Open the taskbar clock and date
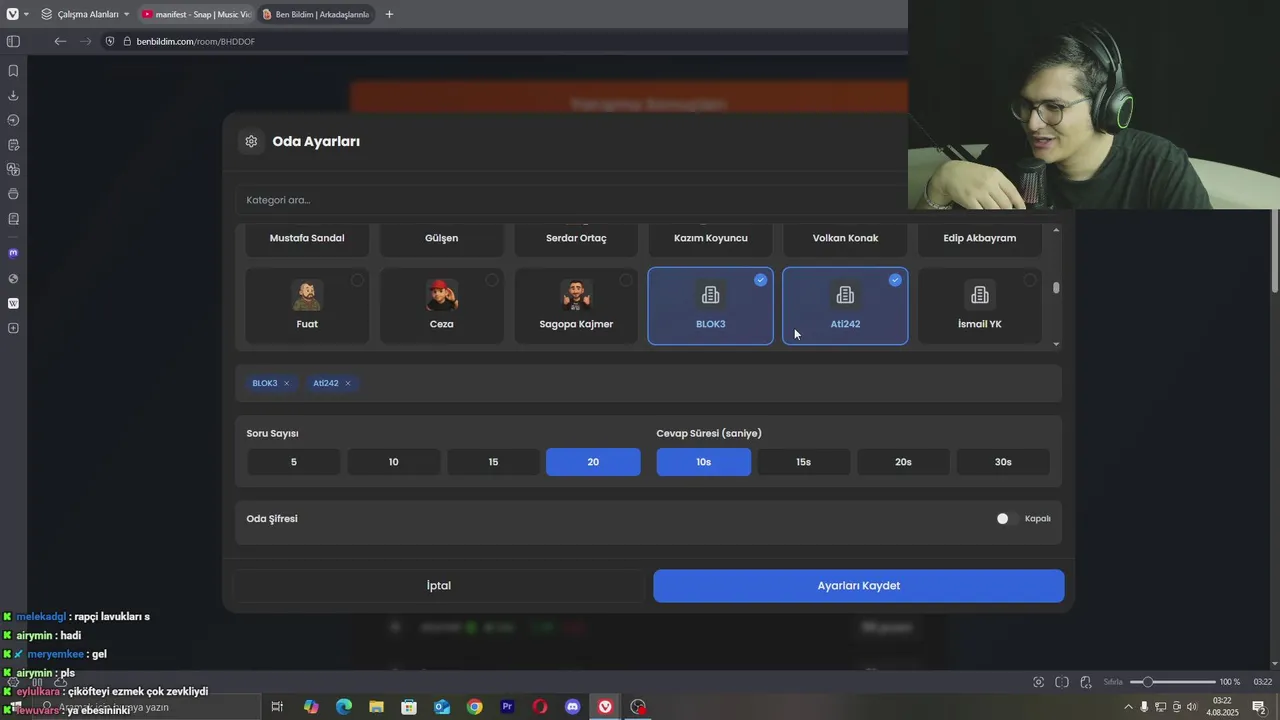 1222,707
